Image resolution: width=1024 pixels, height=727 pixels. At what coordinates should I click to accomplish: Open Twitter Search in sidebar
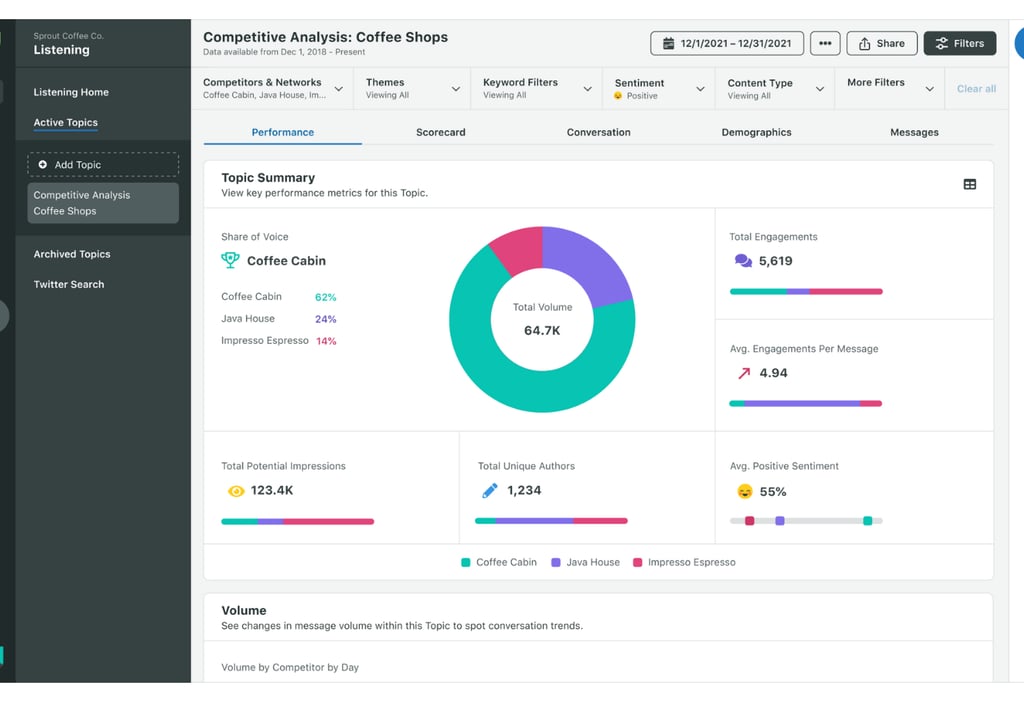pos(69,284)
